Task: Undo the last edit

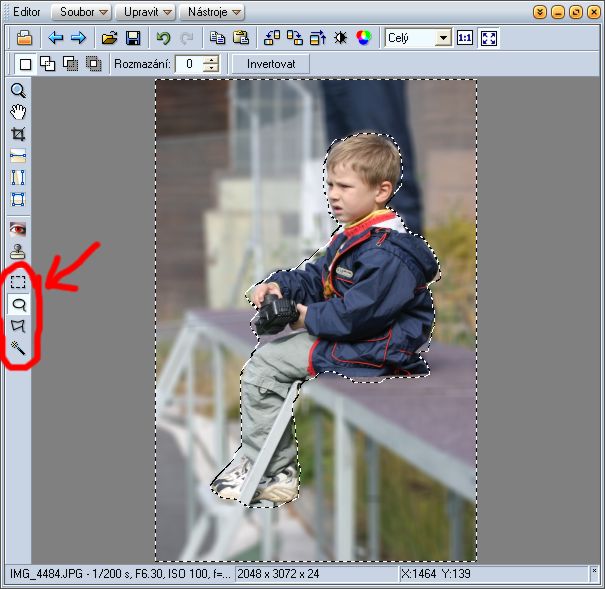Action: pos(164,38)
